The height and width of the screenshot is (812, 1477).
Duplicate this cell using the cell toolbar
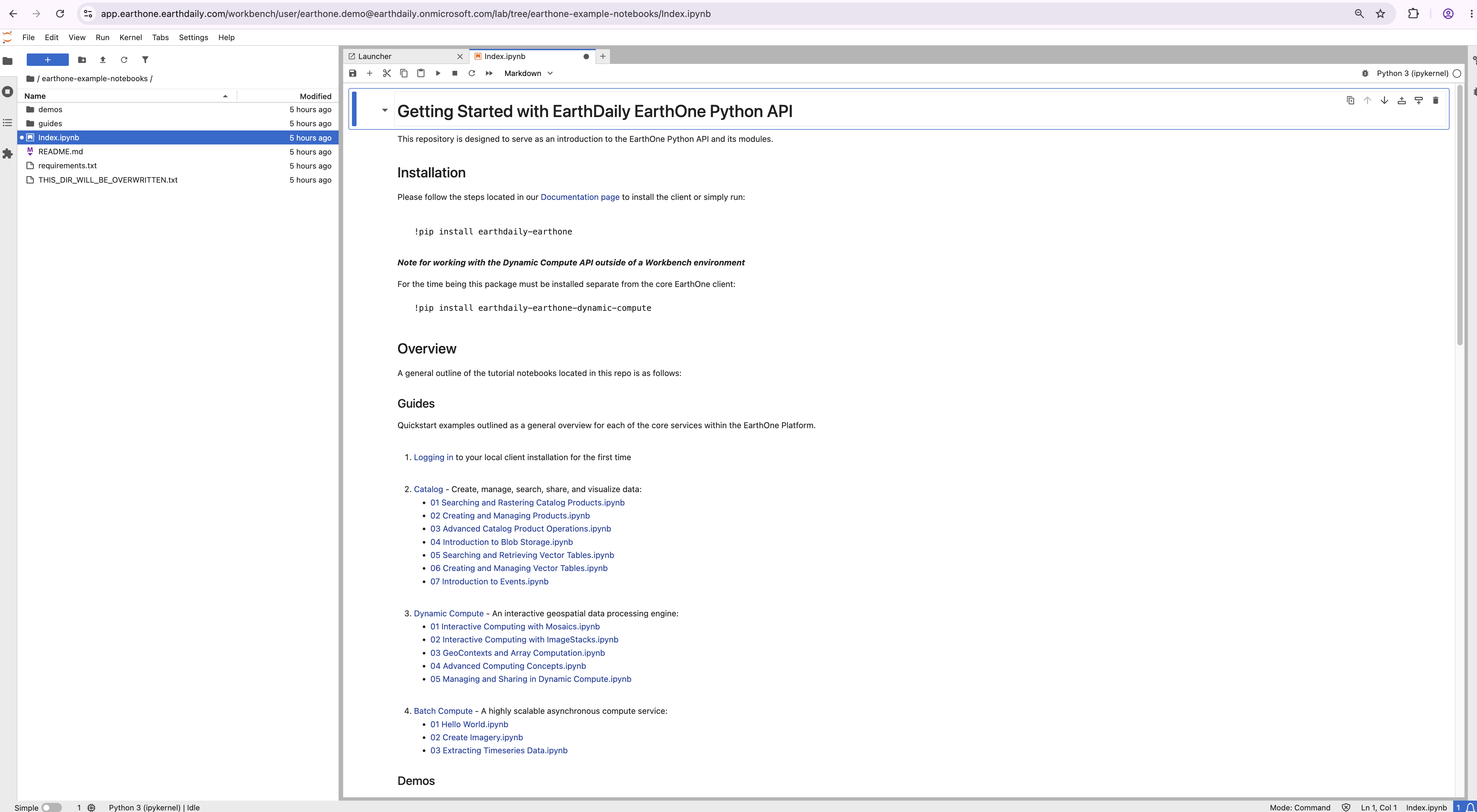click(1350, 100)
